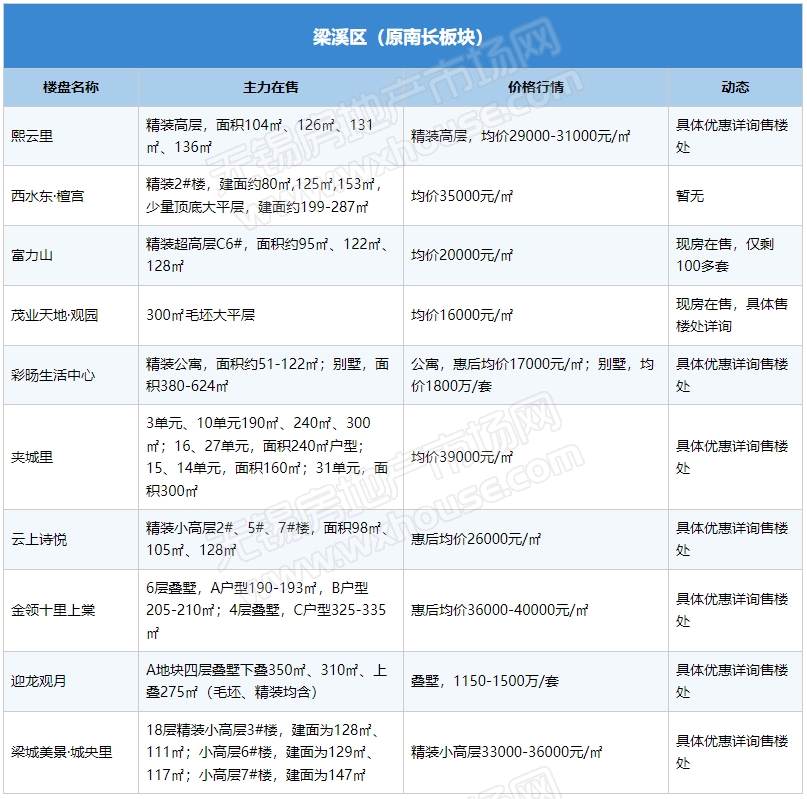Click the status 现房在售，仅剩100多套
807x799 pixels.
(x=725, y=255)
